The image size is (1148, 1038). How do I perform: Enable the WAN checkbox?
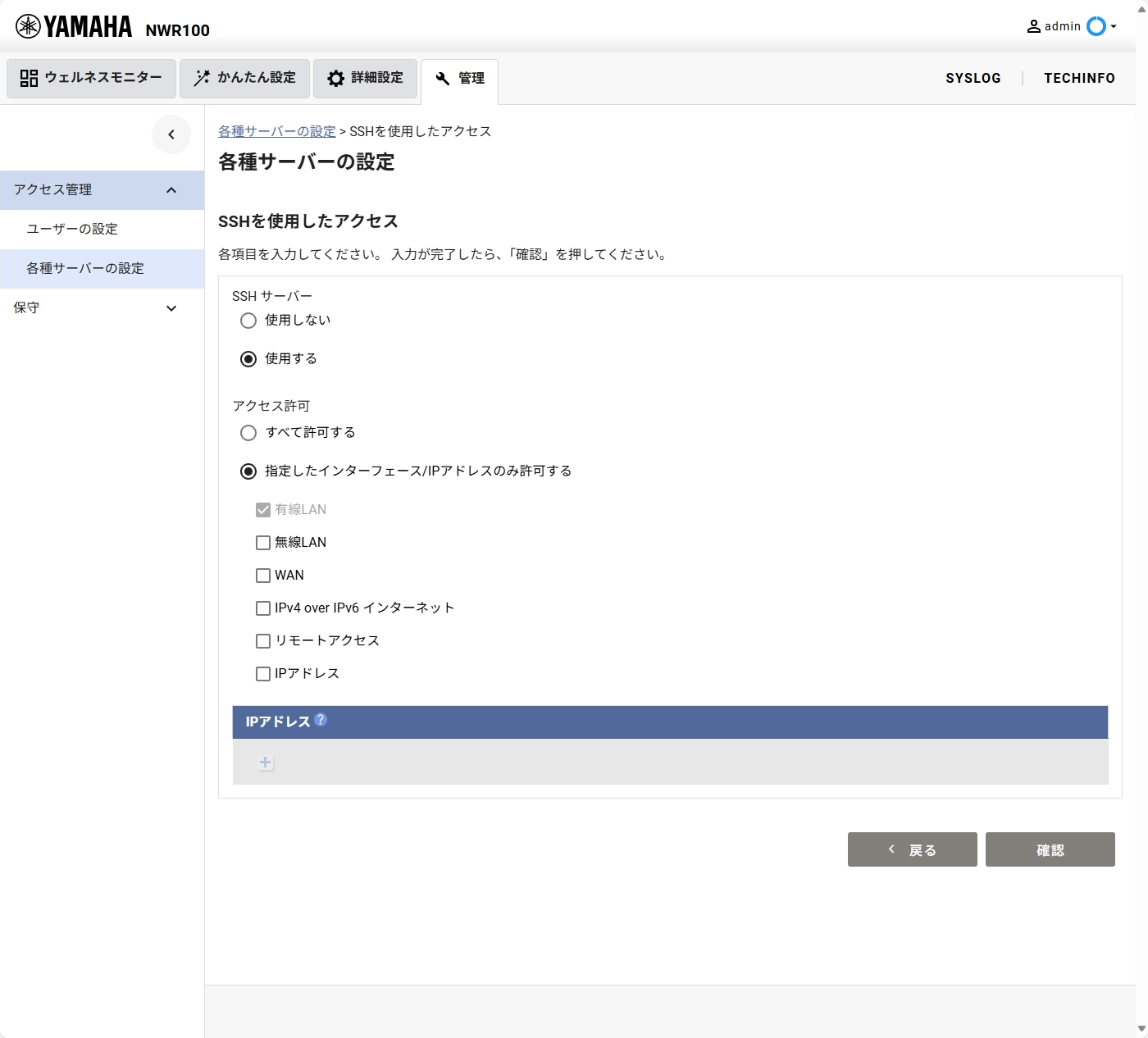click(263, 575)
